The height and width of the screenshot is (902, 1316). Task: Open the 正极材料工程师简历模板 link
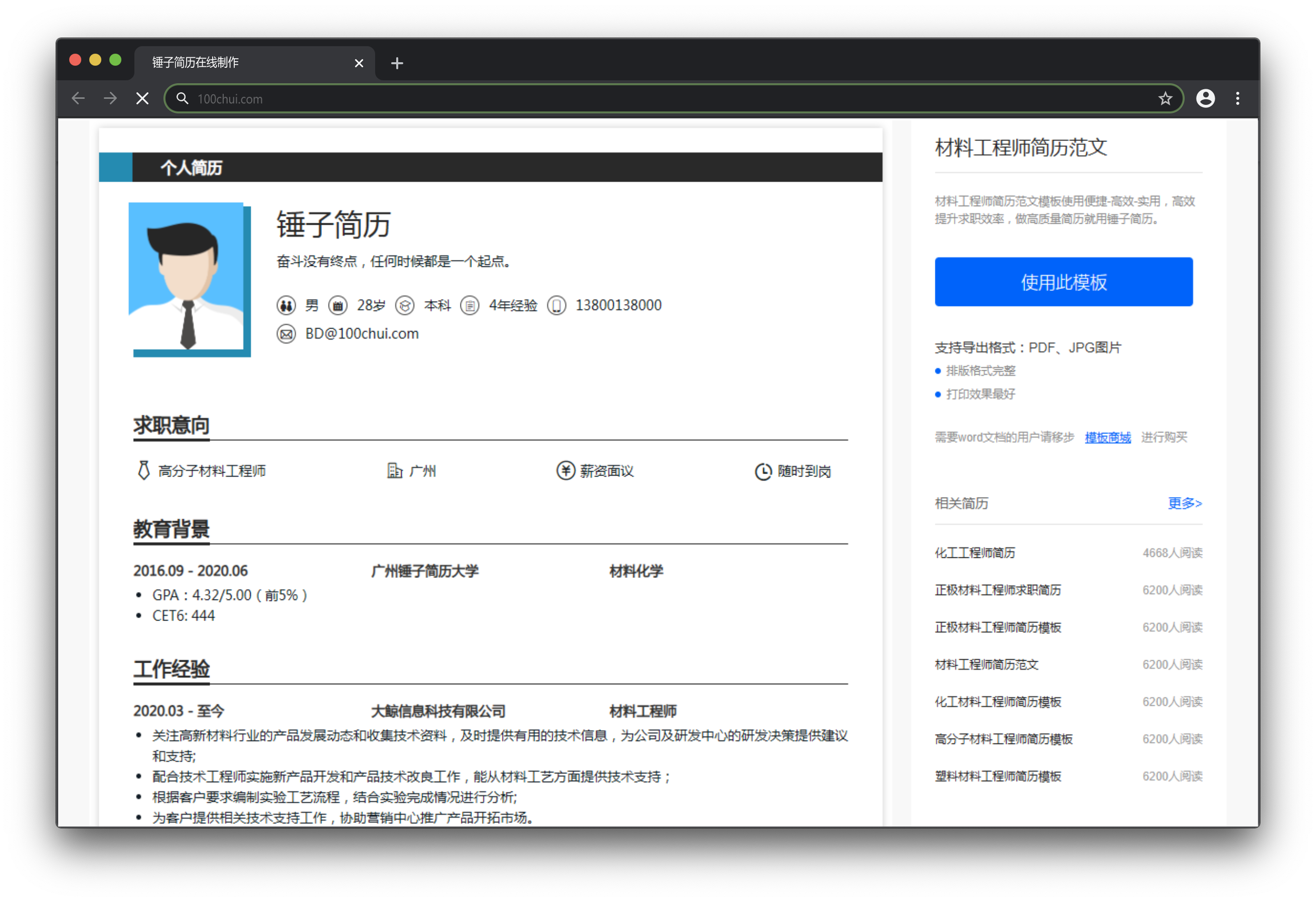[x=997, y=627]
